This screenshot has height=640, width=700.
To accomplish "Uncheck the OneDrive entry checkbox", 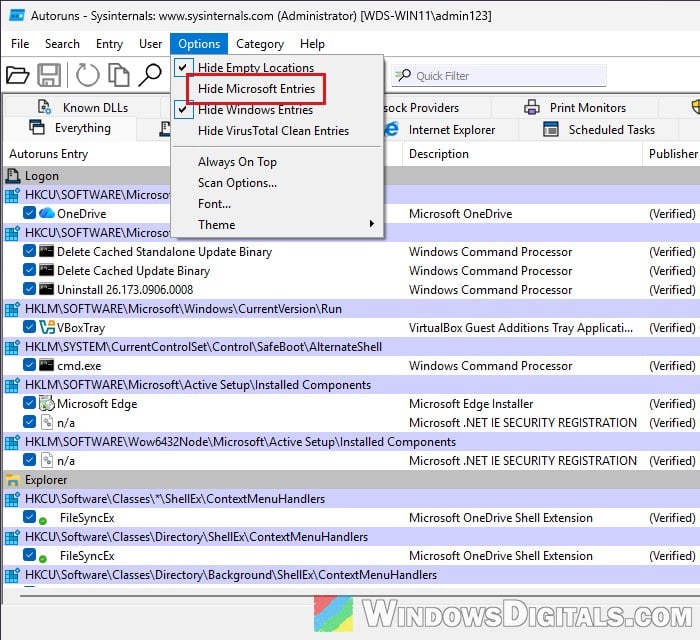I will (x=29, y=213).
